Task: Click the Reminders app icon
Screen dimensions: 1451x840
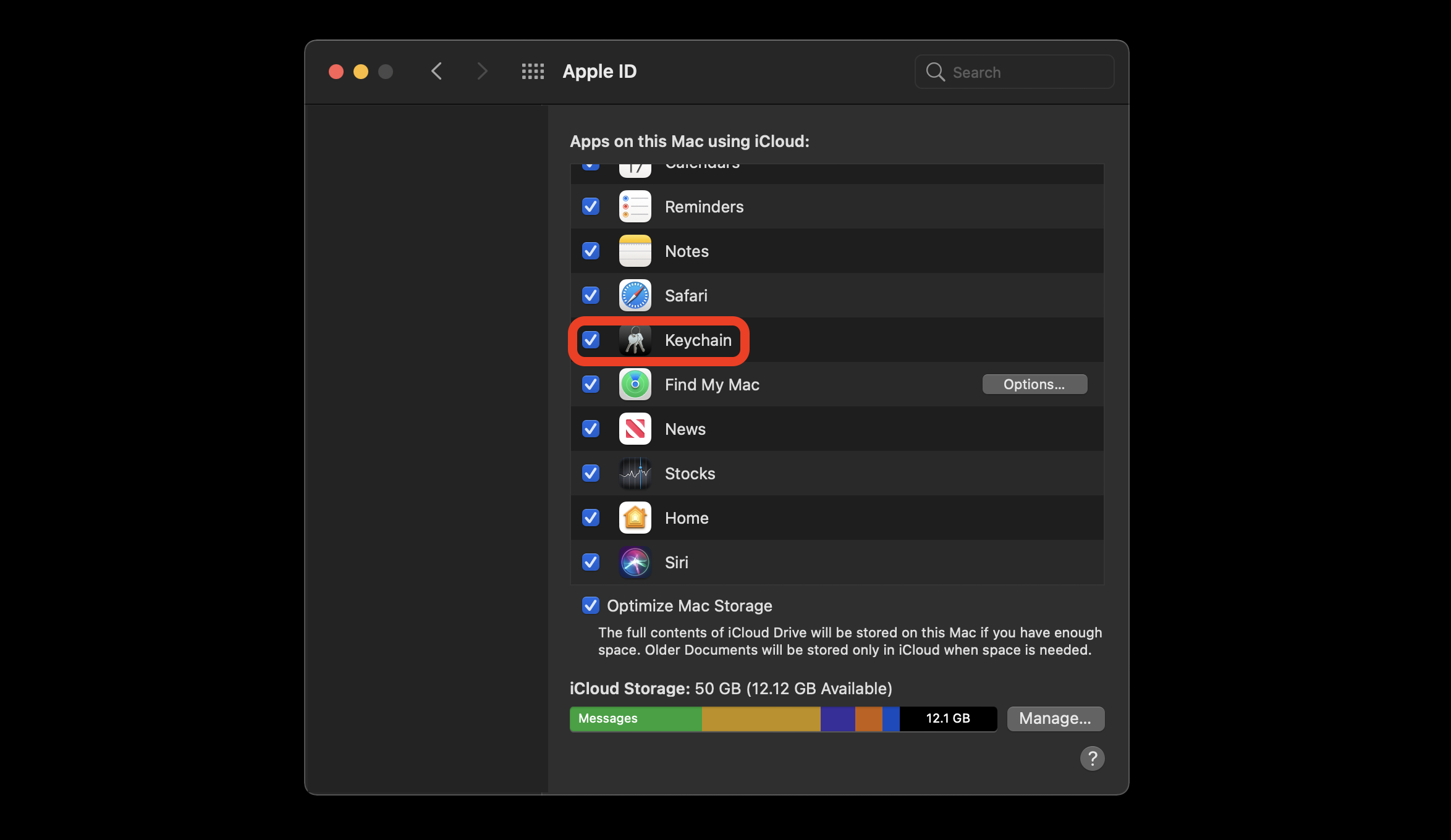Action: 635,206
